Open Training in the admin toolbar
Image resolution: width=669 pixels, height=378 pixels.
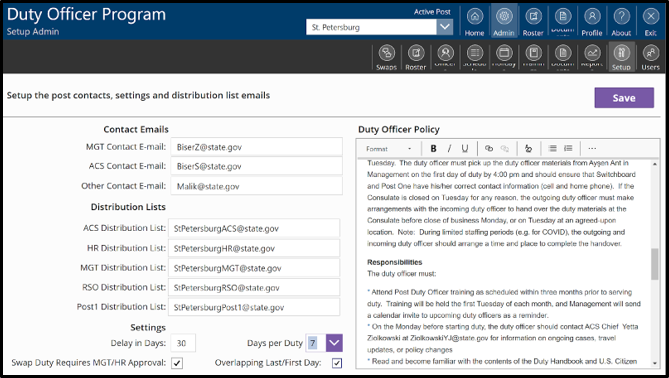(x=533, y=57)
